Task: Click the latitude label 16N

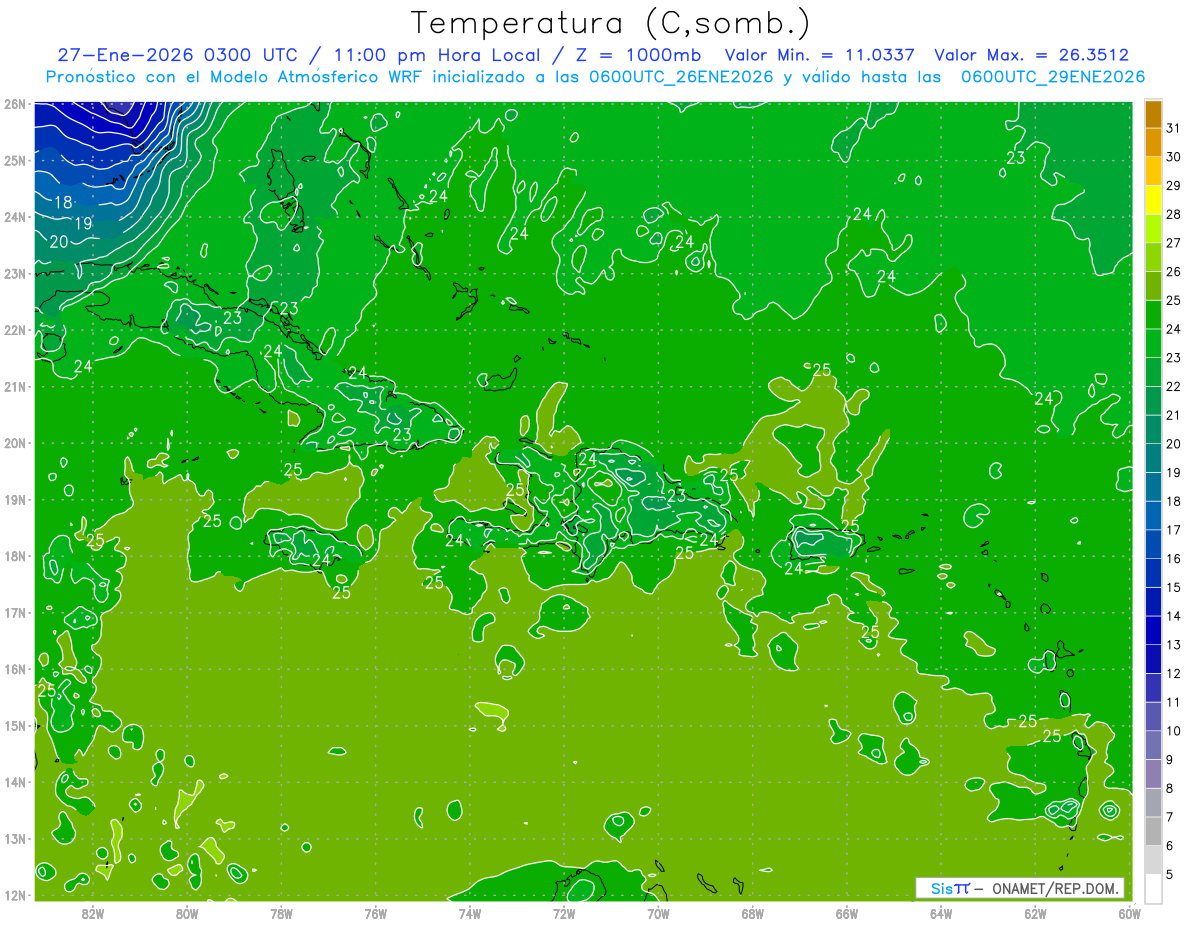Action: pos(14,669)
